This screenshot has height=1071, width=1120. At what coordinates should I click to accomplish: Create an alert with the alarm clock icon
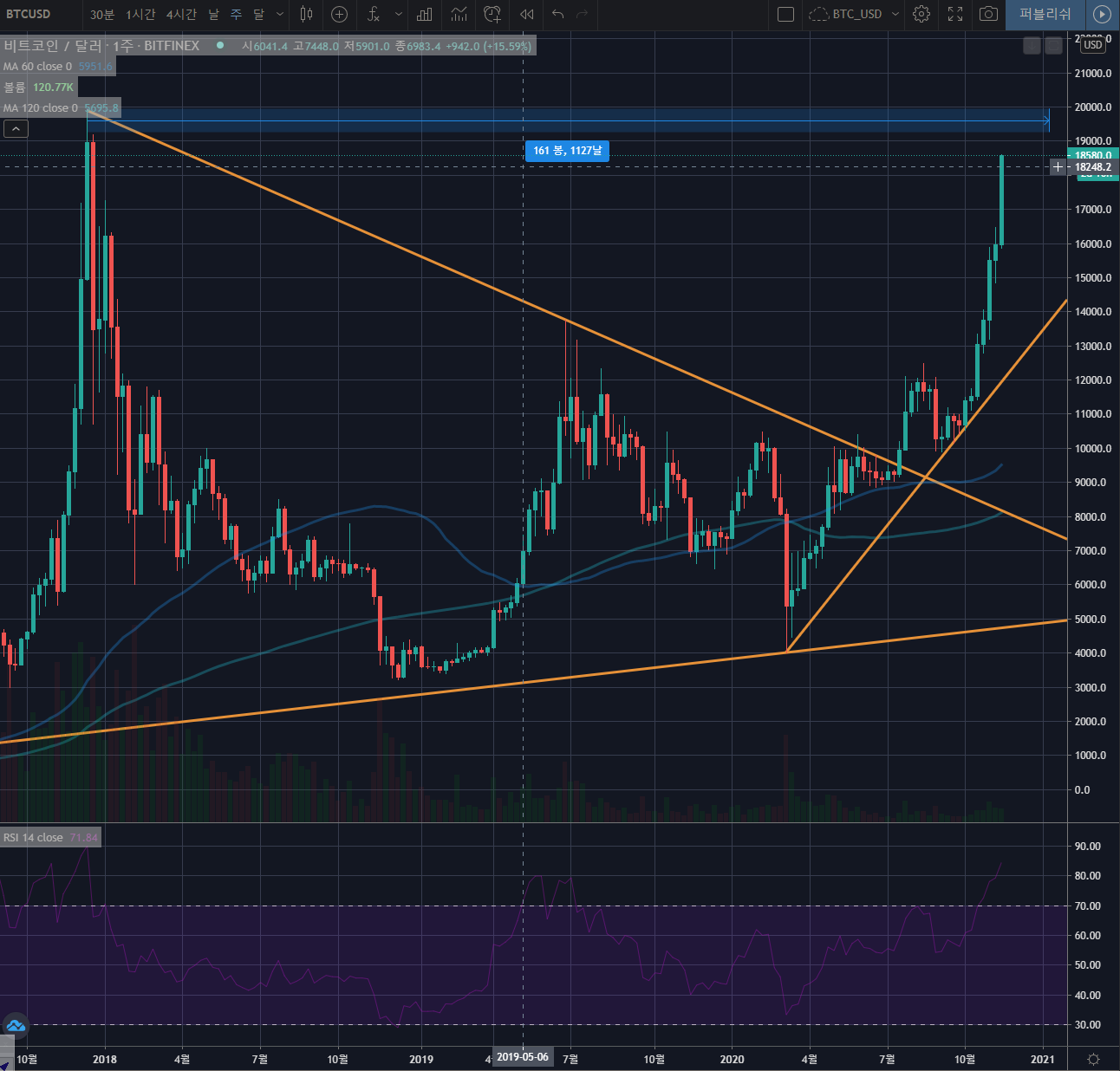(492, 14)
